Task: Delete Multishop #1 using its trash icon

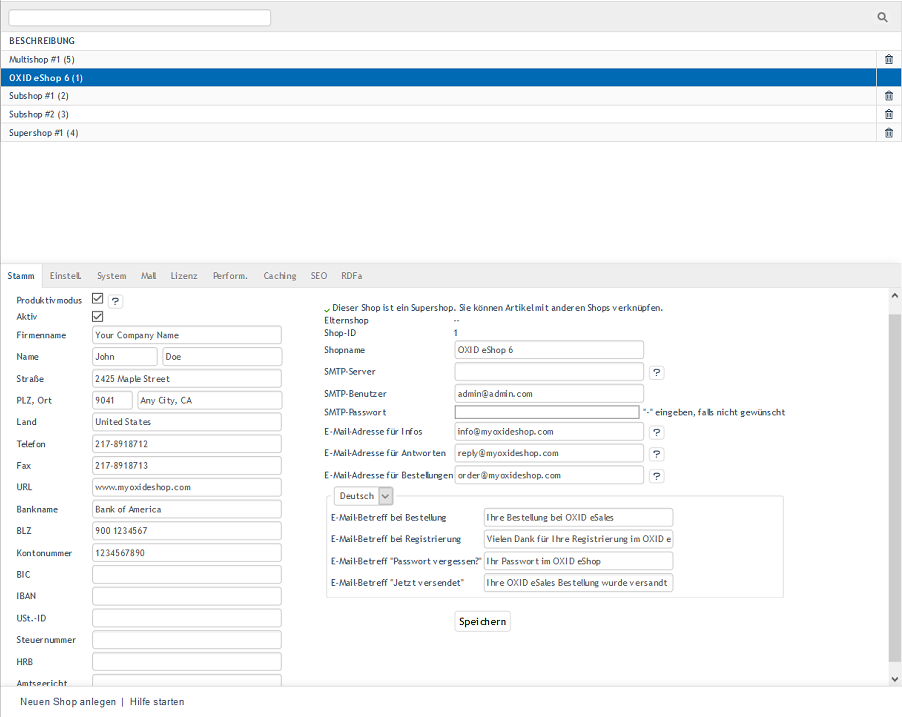Action: (889, 60)
